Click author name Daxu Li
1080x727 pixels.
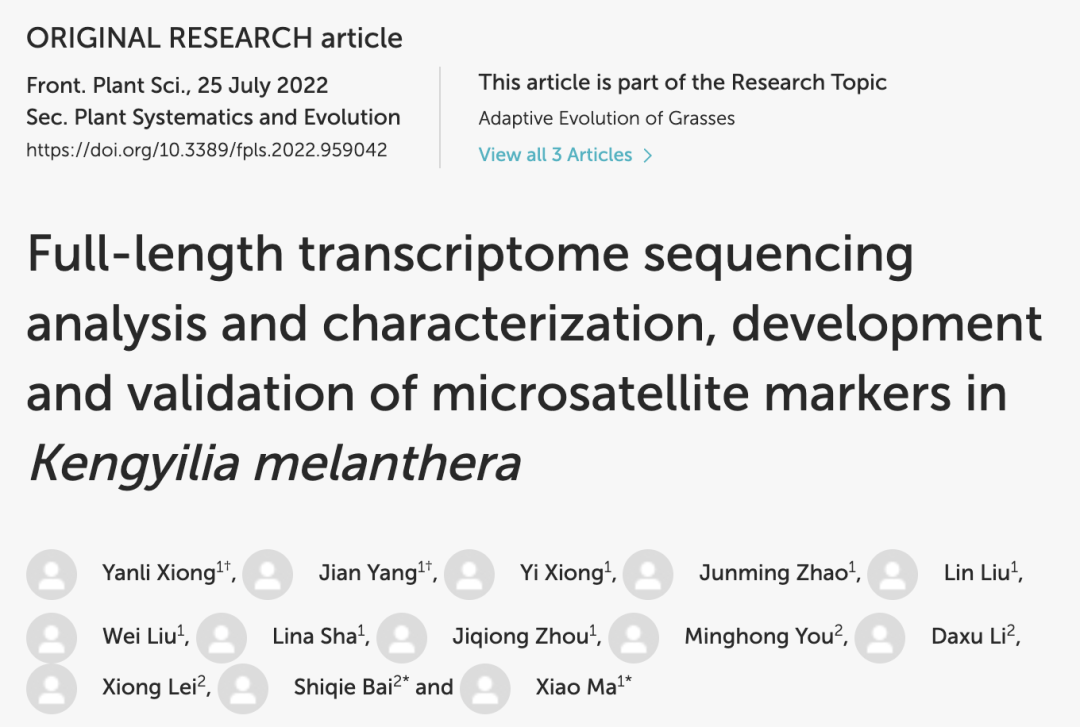tap(969, 636)
